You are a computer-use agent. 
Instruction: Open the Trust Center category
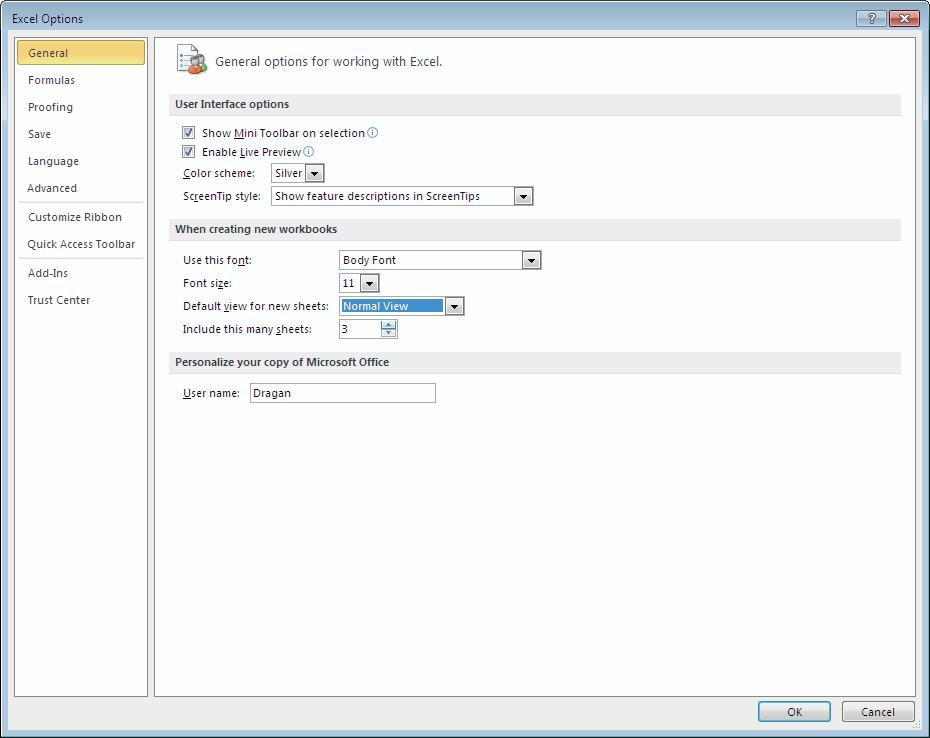tap(81, 300)
